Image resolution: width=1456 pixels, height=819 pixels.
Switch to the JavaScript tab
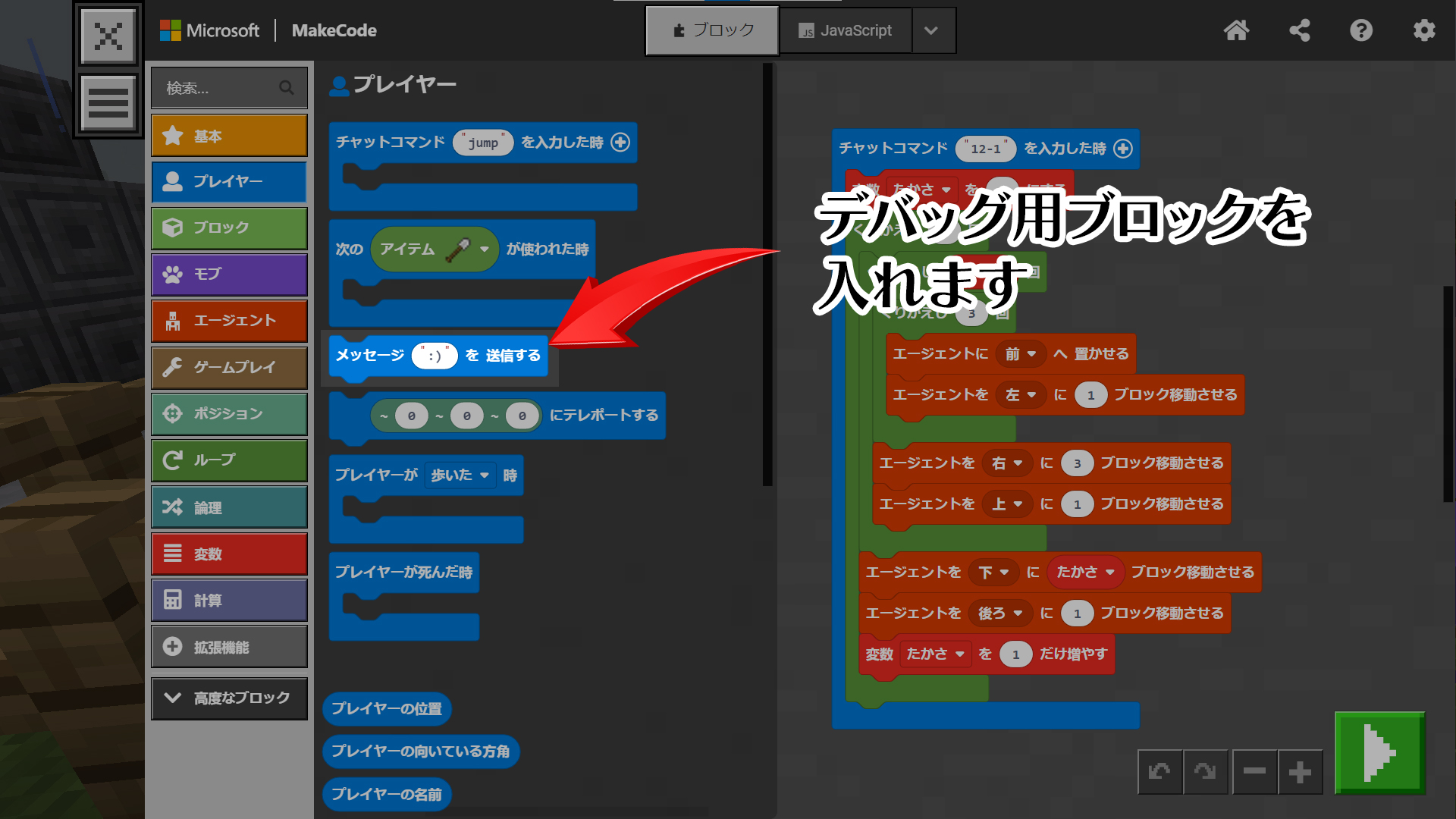[x=846, y=30]
